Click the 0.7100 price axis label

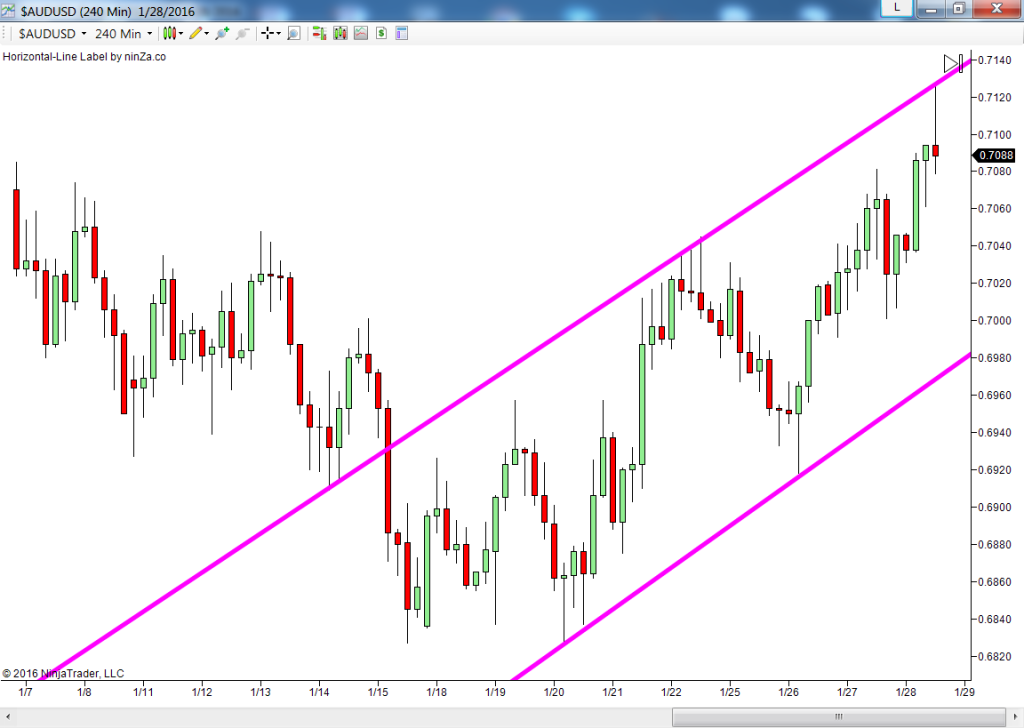pos(995,135)
